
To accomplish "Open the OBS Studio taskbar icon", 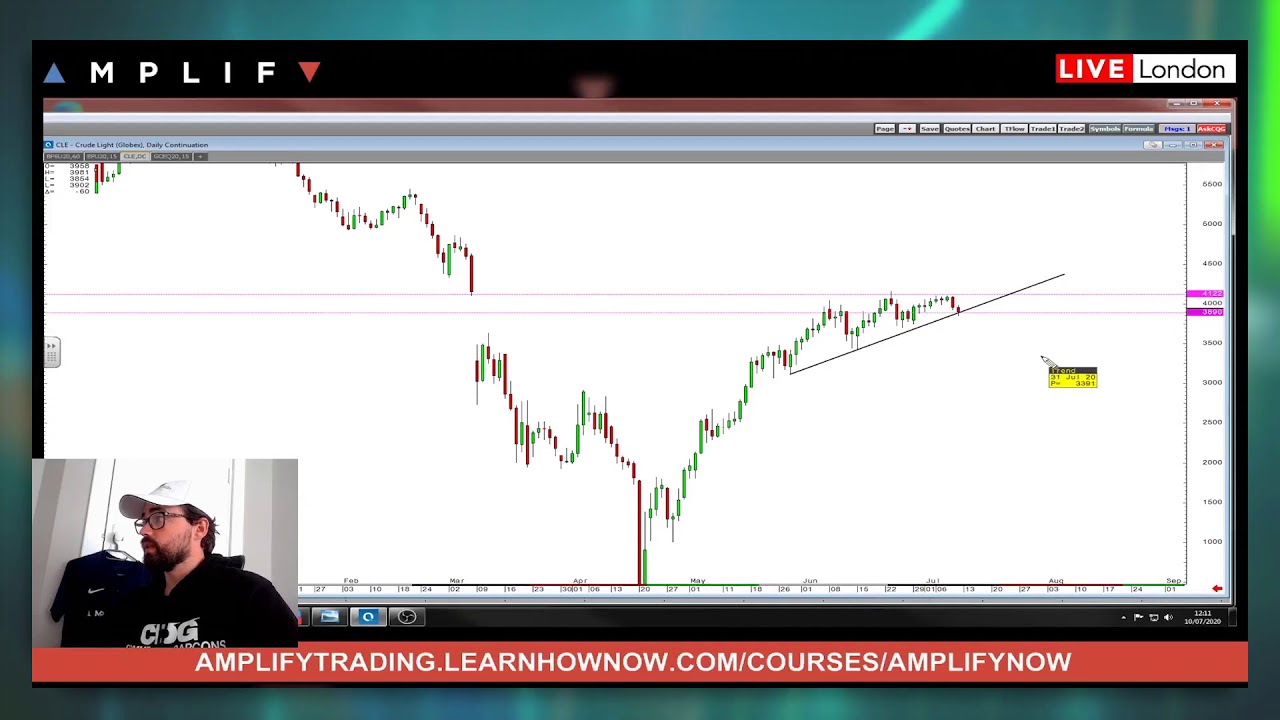I will pyautogui.click(x=407, y=617).
